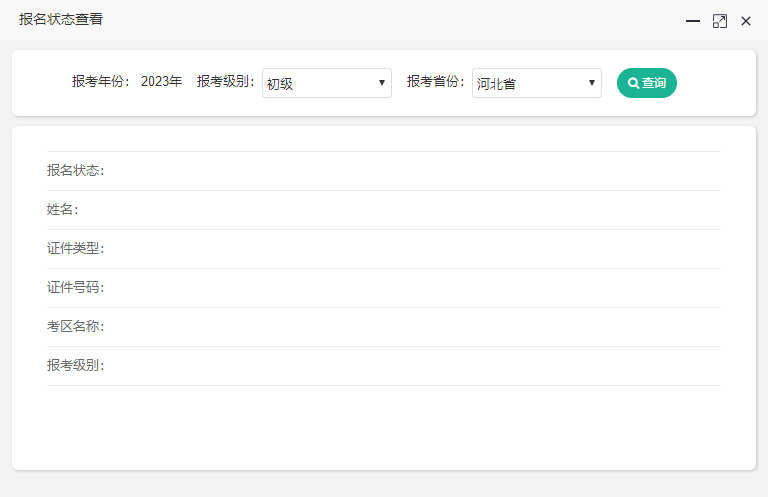This screenshot has height=497, width=768.
Task: Click the 报考省份 label in filter bar
Action: (436, 82)
